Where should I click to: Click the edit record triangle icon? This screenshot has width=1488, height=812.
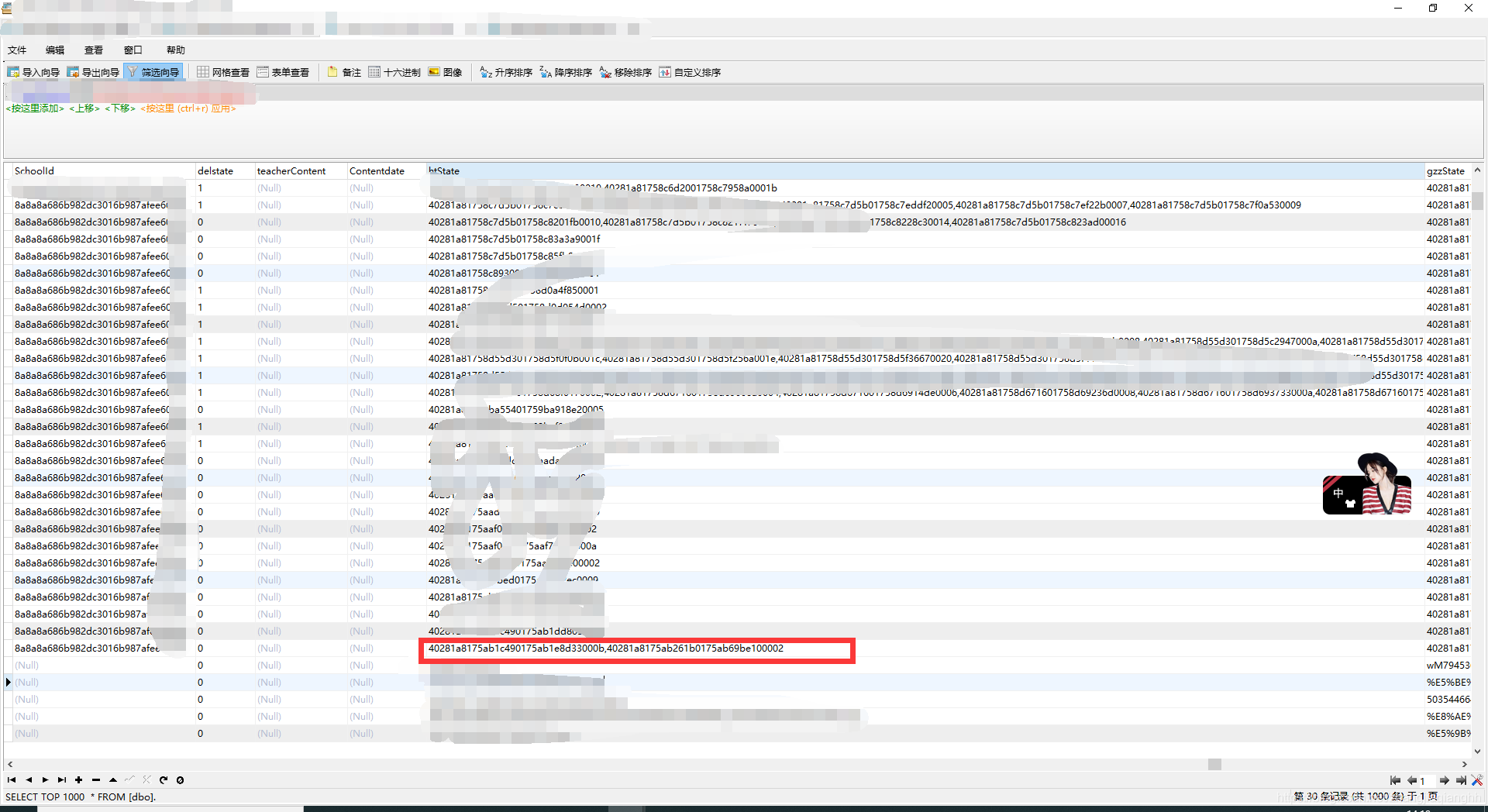click(x=113, y=780)
